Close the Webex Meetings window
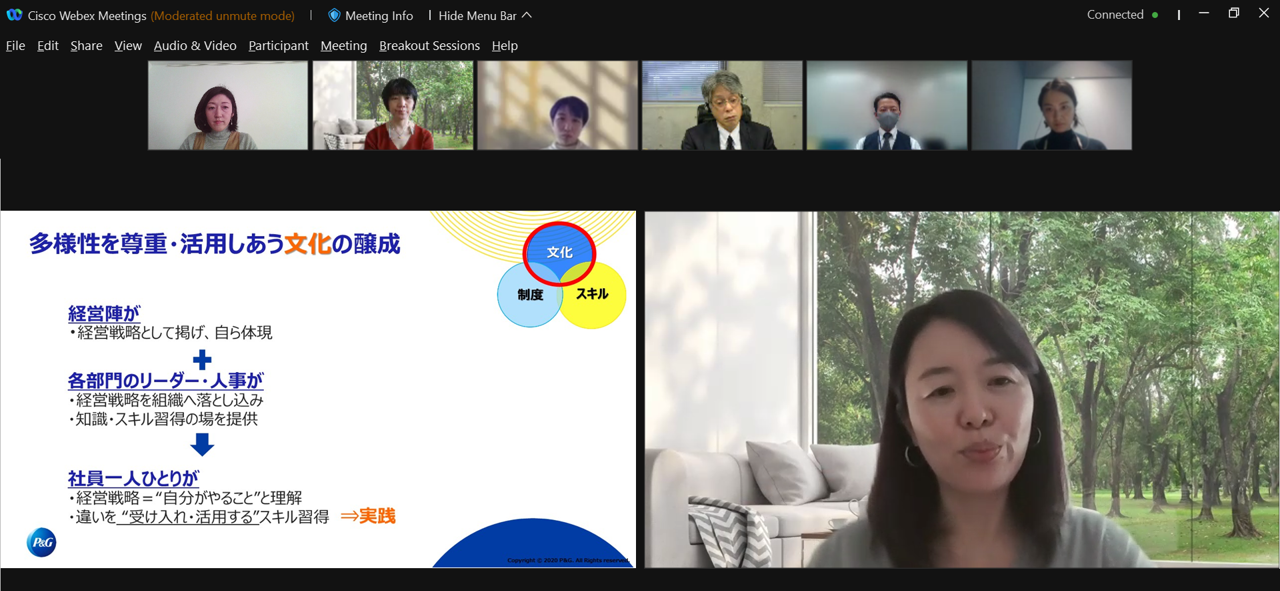The width and height of the screenshot is (1280, 591). (x=1264, y=14)
